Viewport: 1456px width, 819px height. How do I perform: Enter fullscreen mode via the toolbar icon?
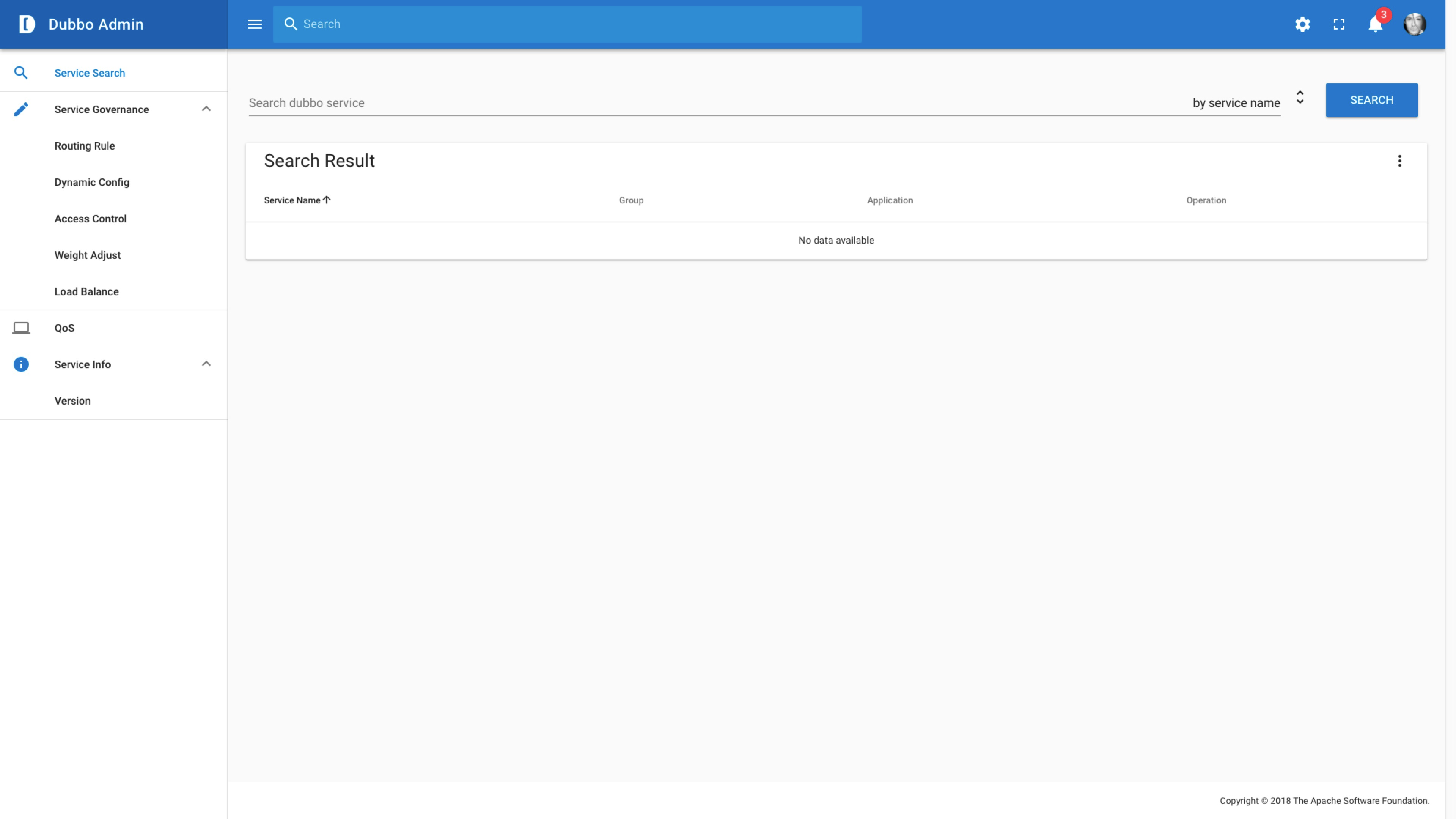1339,24
